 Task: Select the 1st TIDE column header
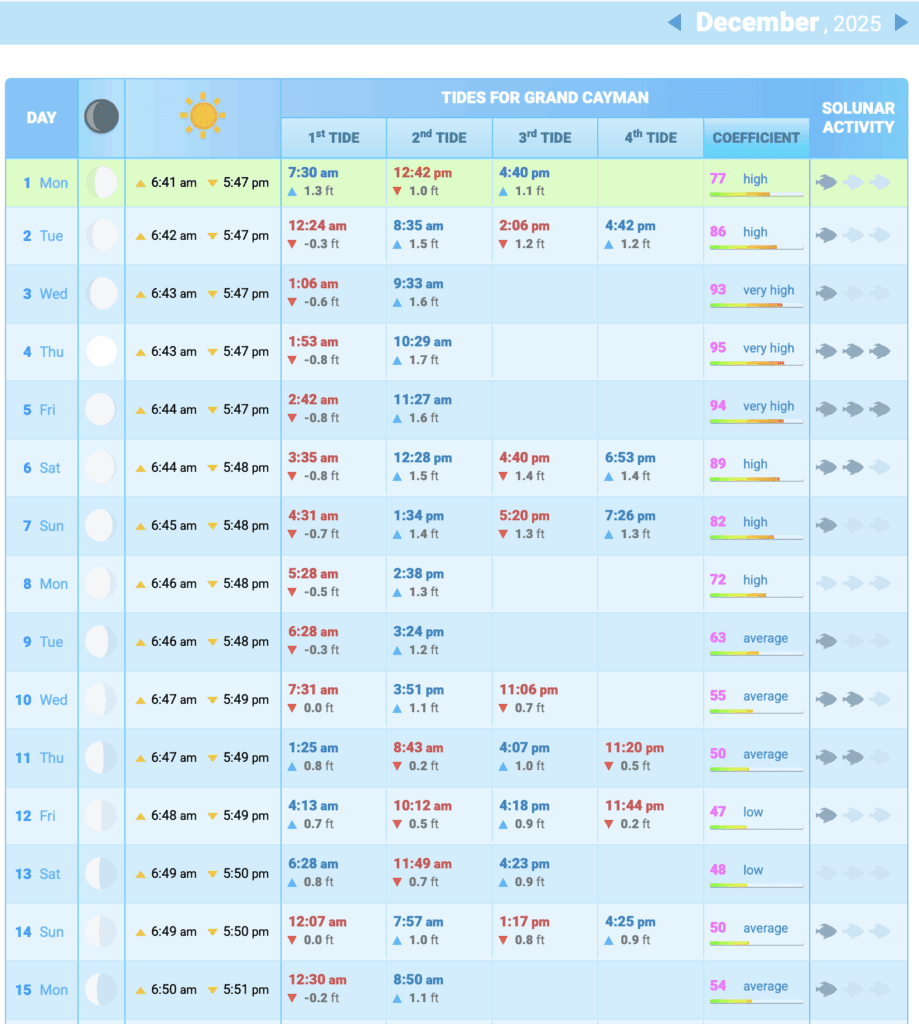click(x=334, y=138)
